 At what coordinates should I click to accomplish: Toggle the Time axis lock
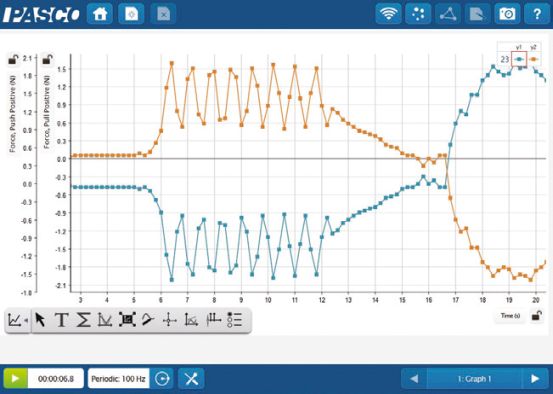536,316
